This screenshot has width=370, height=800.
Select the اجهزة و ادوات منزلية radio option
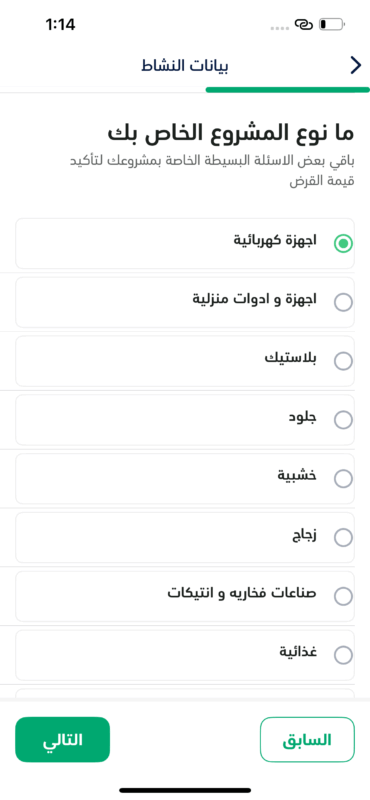(x=343, y=302)
